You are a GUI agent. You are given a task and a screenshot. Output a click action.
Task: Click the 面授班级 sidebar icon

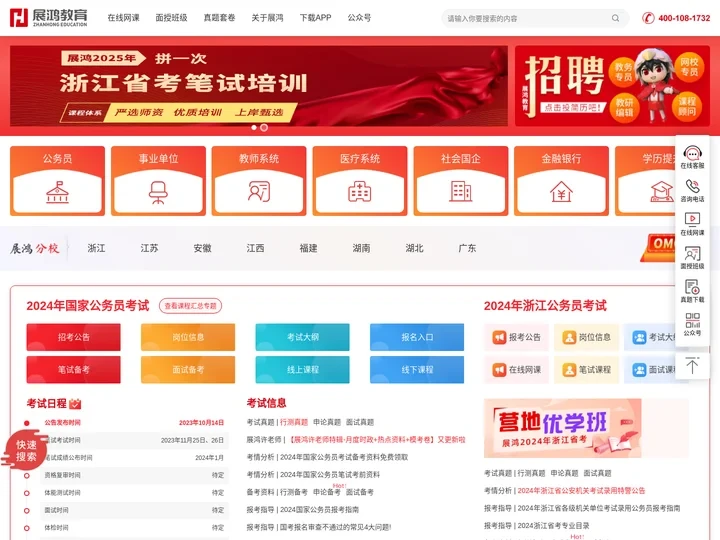pyautogui.click(x=692, y=253)
